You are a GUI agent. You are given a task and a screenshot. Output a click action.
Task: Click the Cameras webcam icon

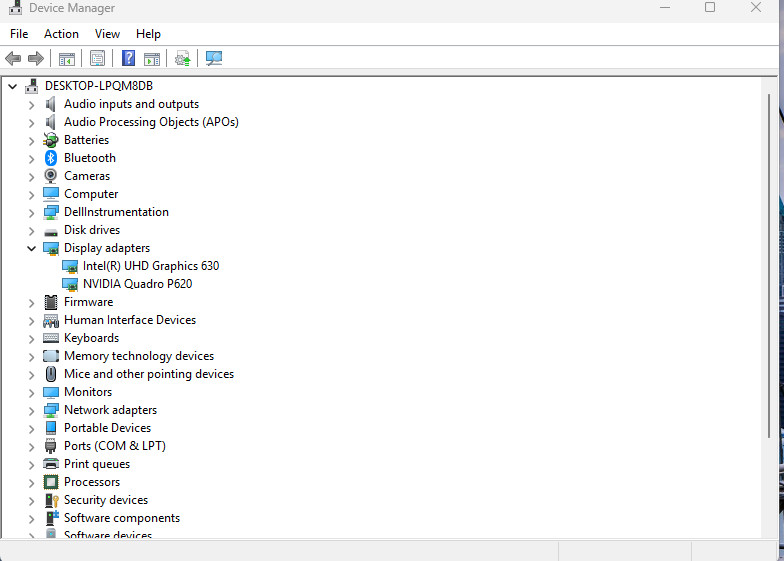pyautogui.click(x=50, y=176)
